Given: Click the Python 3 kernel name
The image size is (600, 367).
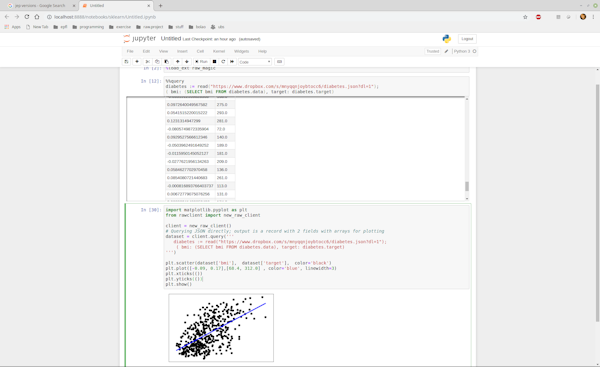Looking at the screenshot, I should coord(462,51).
